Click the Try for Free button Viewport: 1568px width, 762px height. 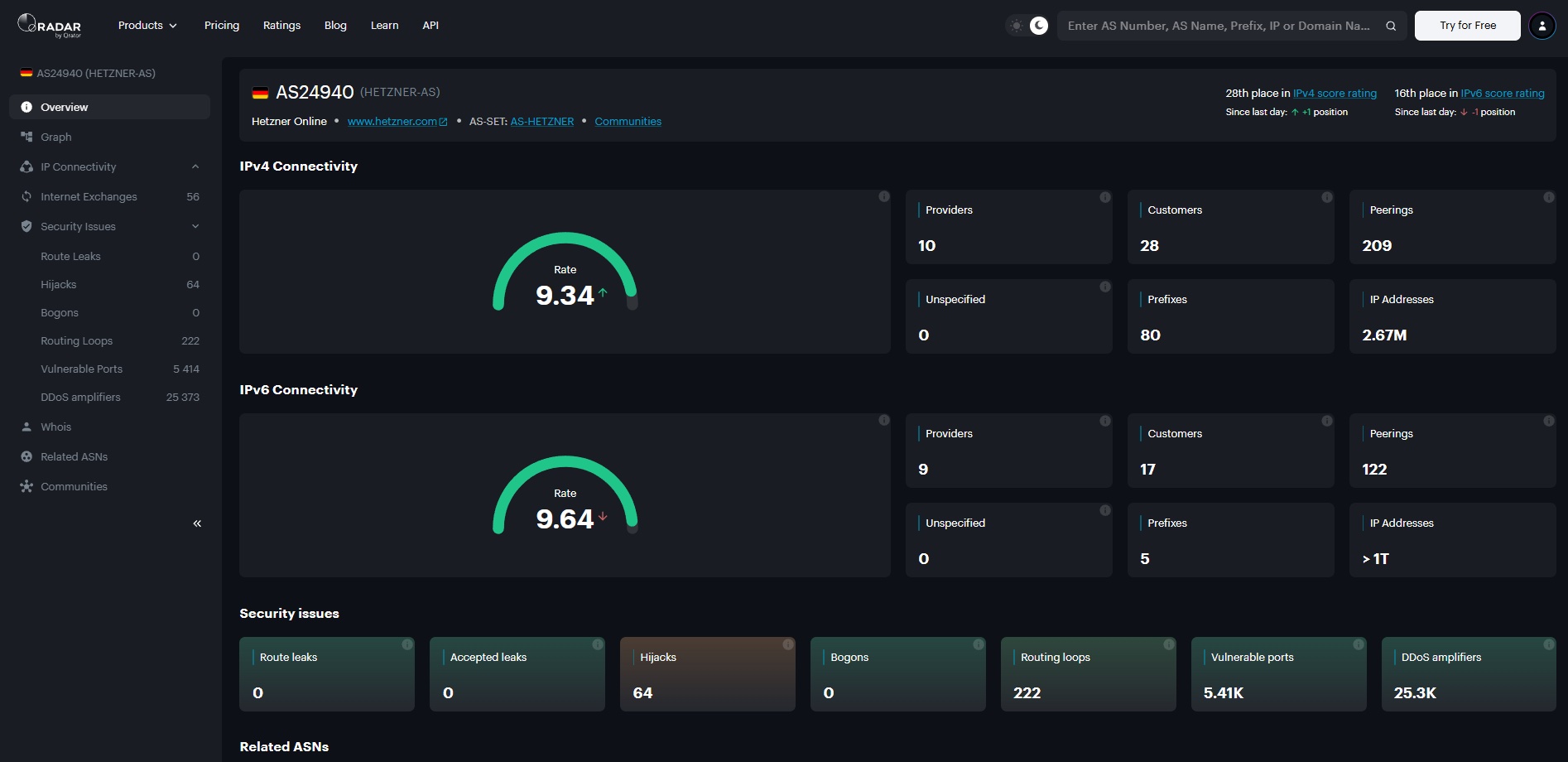[x=1468, y=26]
